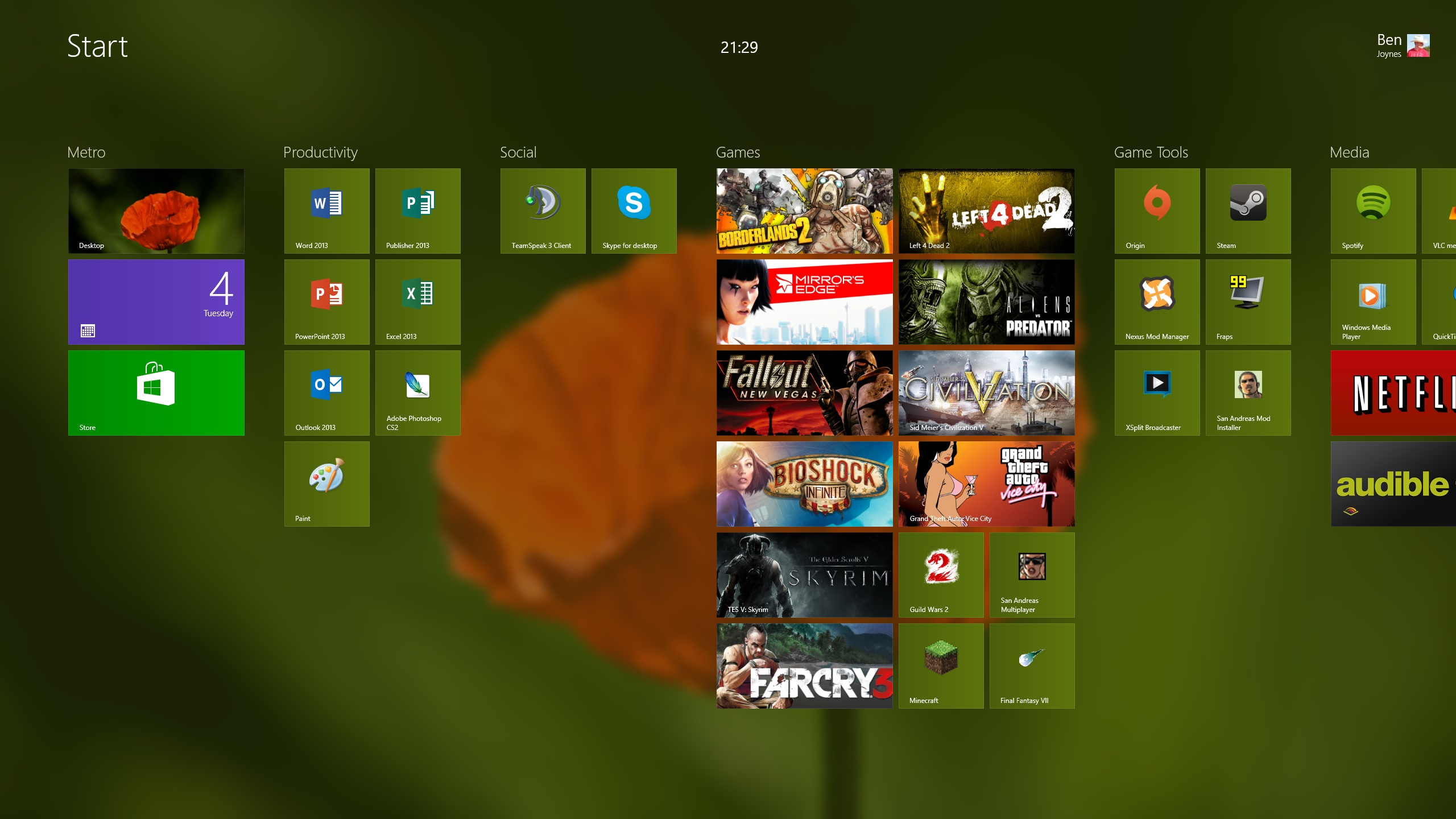Launch the Steam tile
This screenshot has height=819, width=1456.
tap(1248, 210)
